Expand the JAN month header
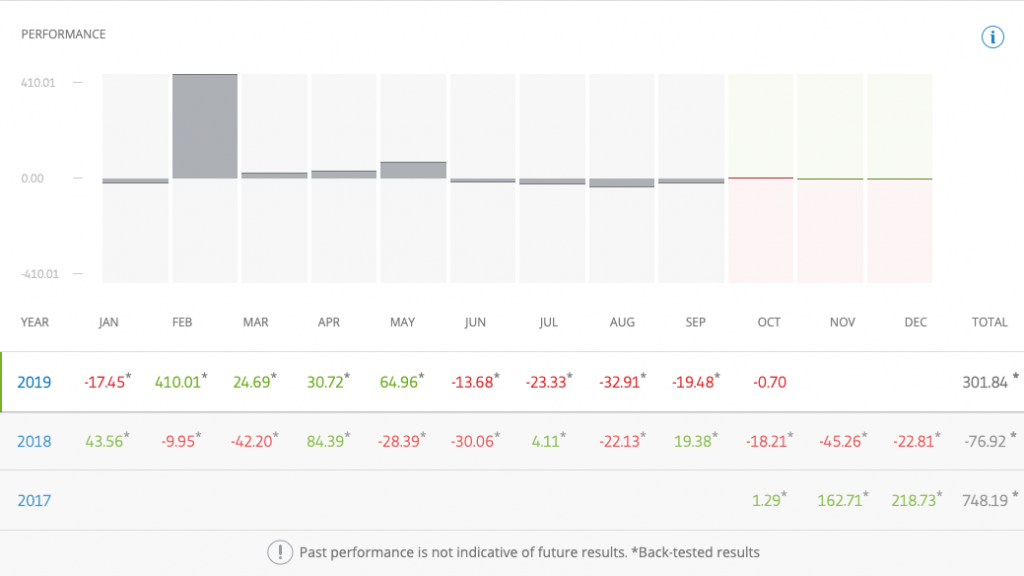This screenshot has height=576, width=1024. (108, 322)
